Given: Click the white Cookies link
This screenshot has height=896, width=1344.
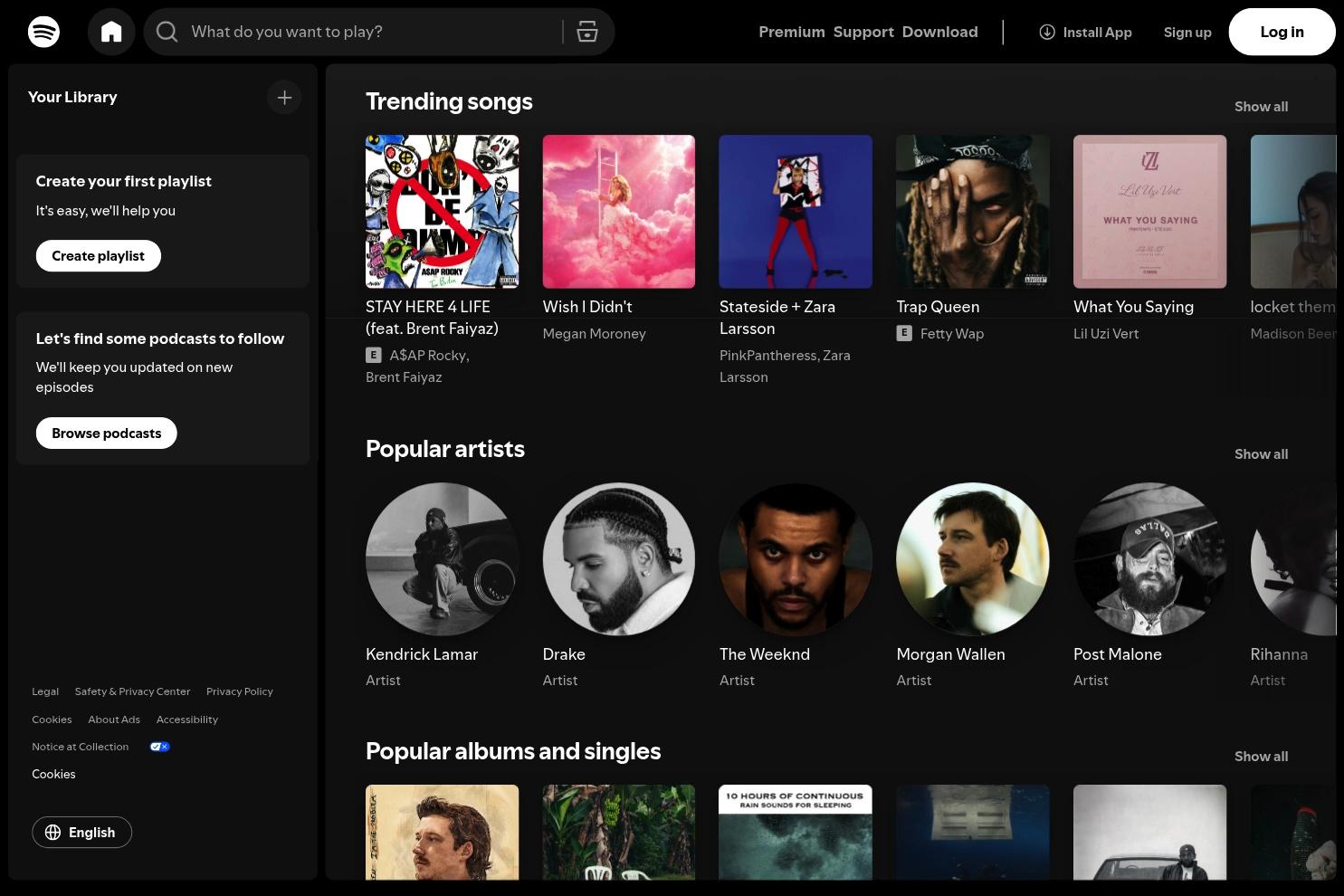Looking at the screenshot, I should coord(53,774).
